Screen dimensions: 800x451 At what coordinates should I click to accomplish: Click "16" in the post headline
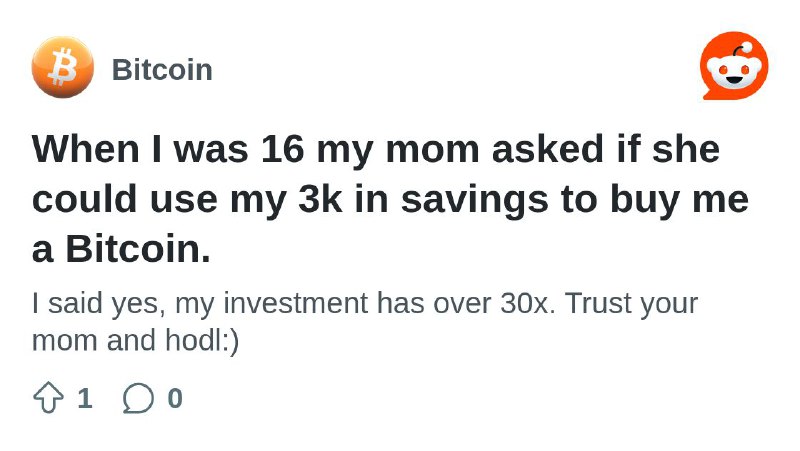[283, 149]
